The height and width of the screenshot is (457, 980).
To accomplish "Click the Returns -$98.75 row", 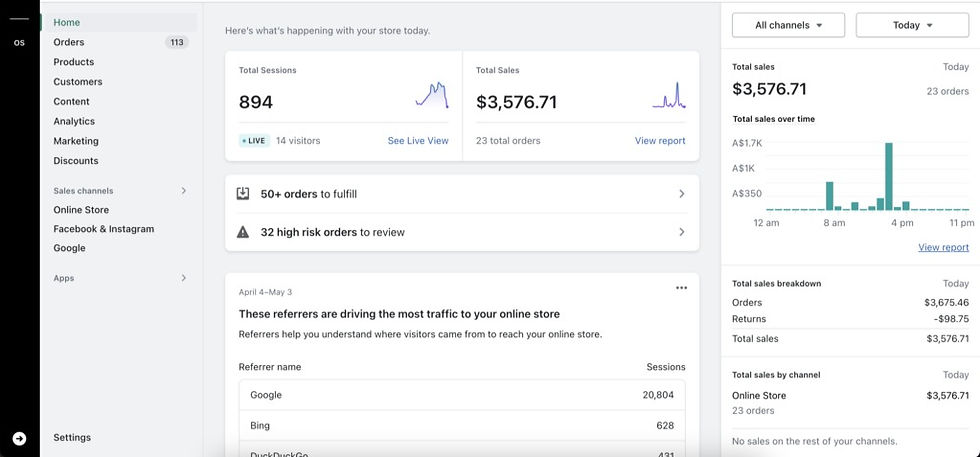I will pos(850,319).
